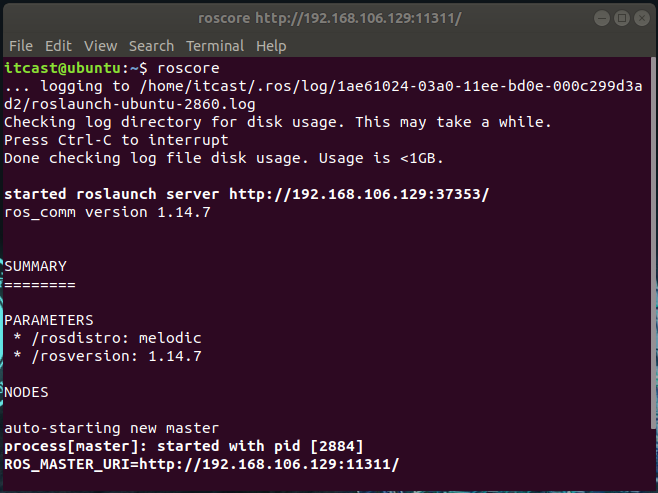This screenshot has width=658, height=493.
Task: Open the View menu
Action: point(100,46)
